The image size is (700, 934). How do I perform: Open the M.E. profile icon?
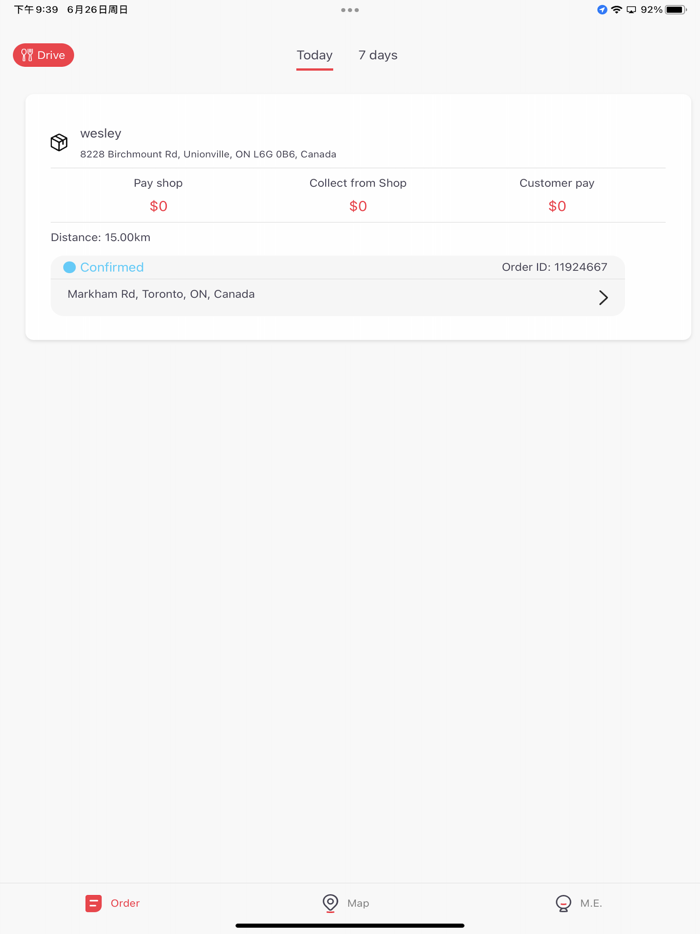tap(563, 903)
